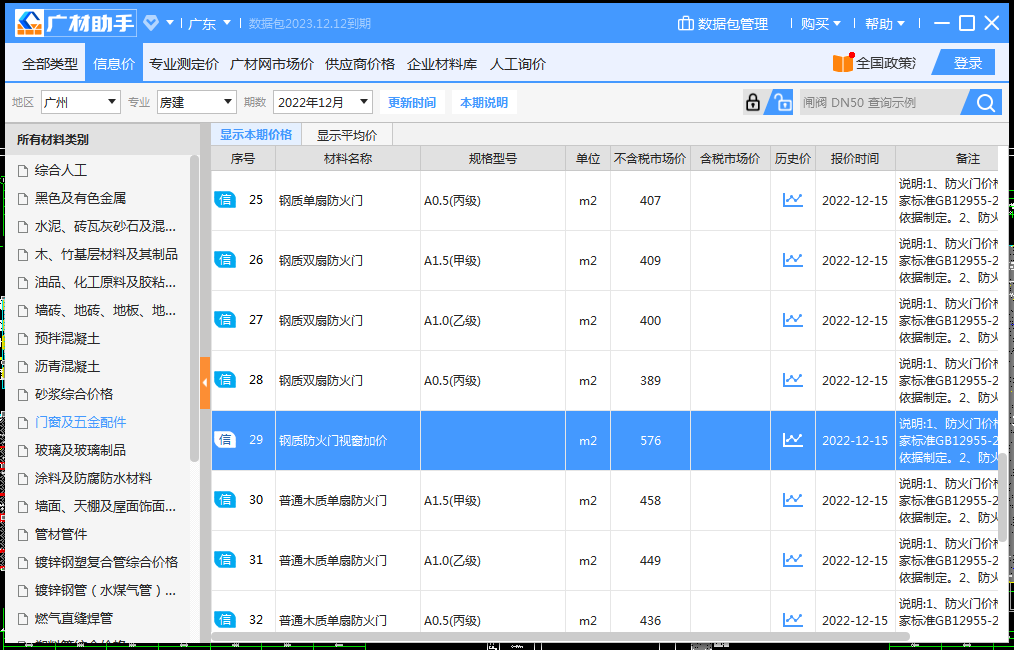This screenshot has width=1014, height=650.
Task: Click the blue open padlock icon
Action: point(782,102)
